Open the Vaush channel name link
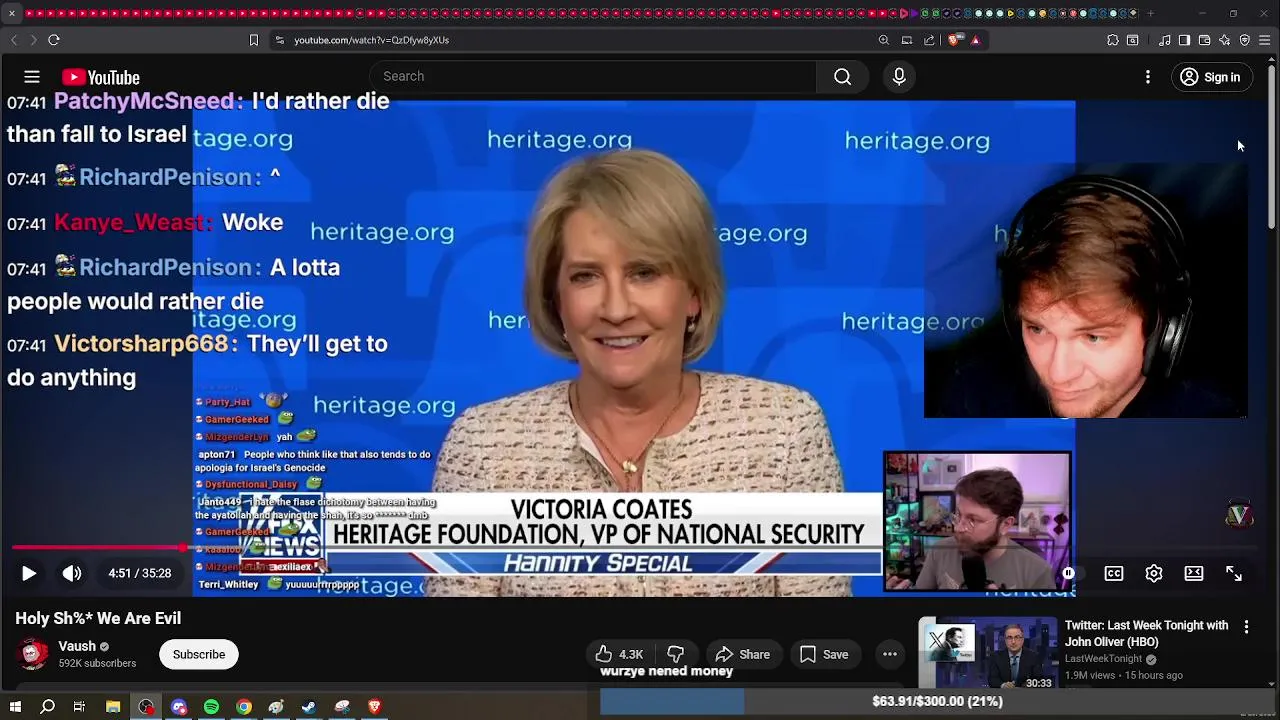The image size is (1280, 720). click(77, 646)
